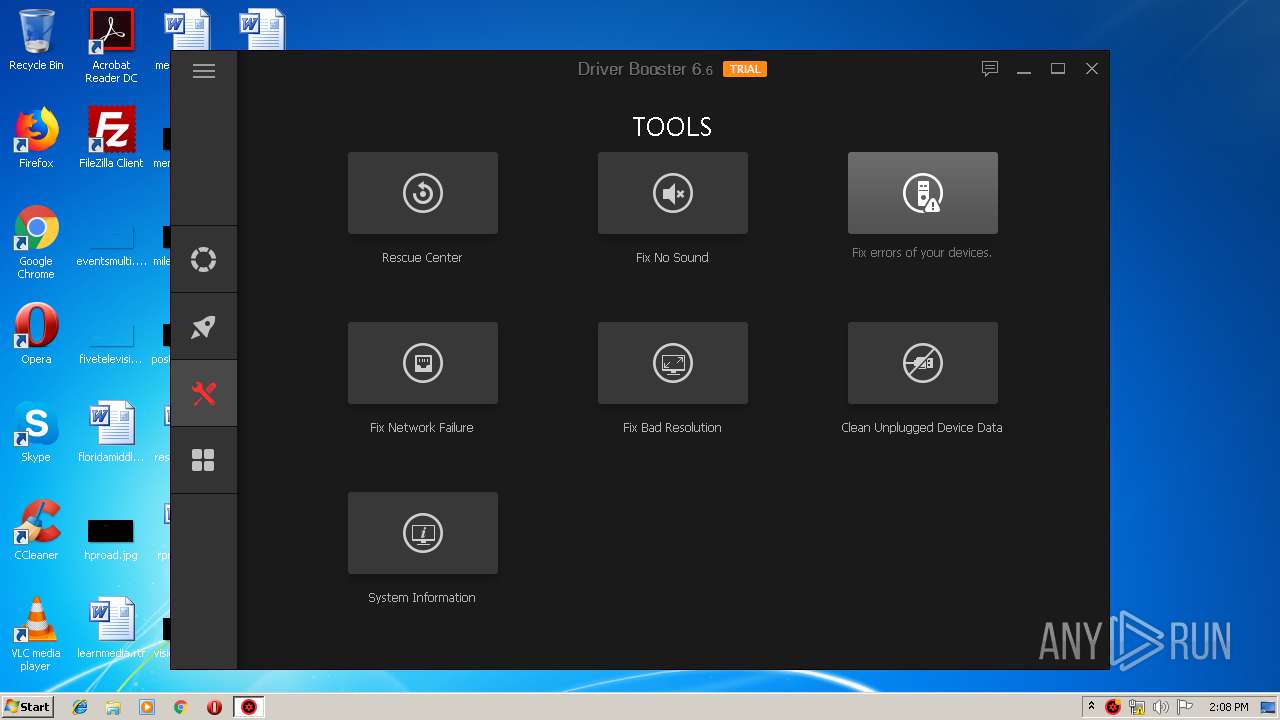Open the Rescue Center tool tile
Screen dimensions: 1280x720
click(x=423, y=193)
